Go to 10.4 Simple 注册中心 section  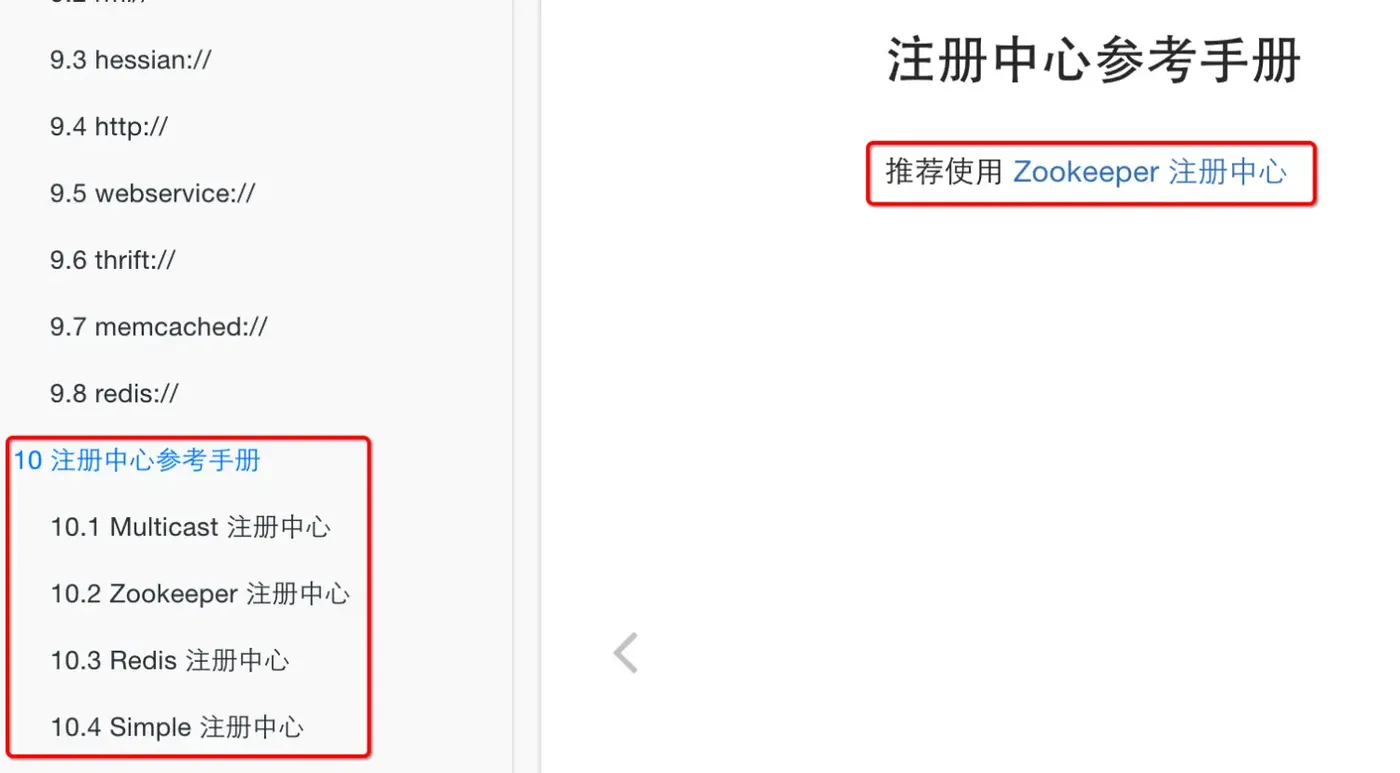coord(177,727)
